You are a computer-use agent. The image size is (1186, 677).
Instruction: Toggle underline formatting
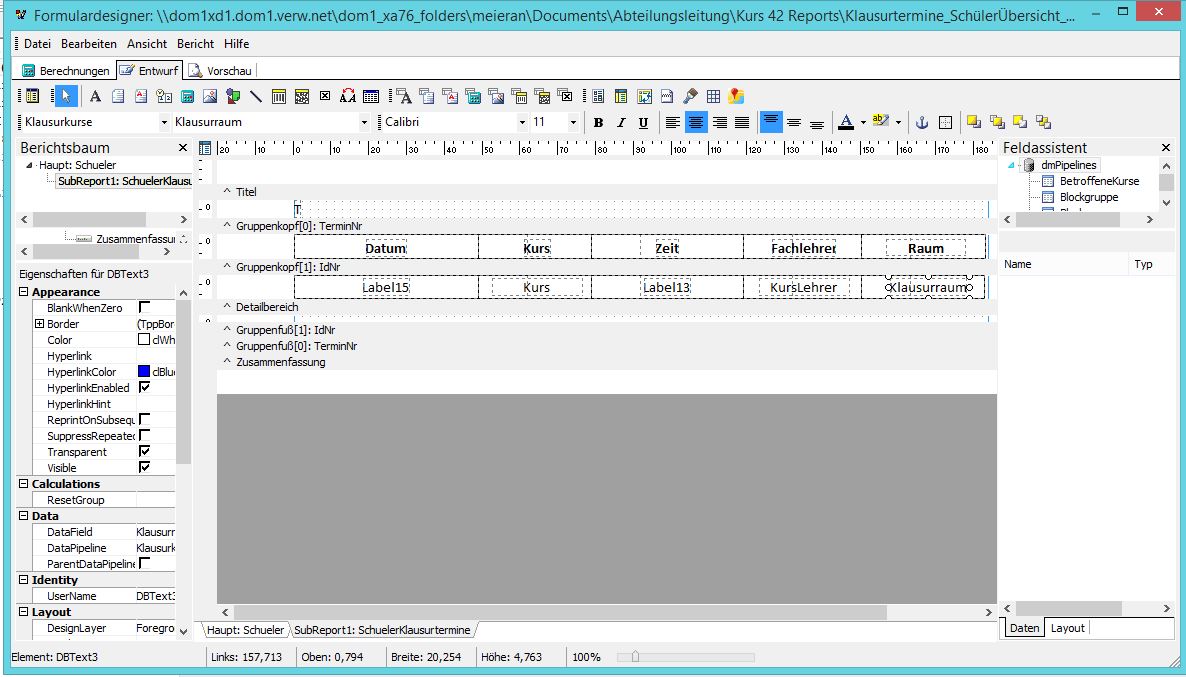pyautogui.click(x=643, y=122)
